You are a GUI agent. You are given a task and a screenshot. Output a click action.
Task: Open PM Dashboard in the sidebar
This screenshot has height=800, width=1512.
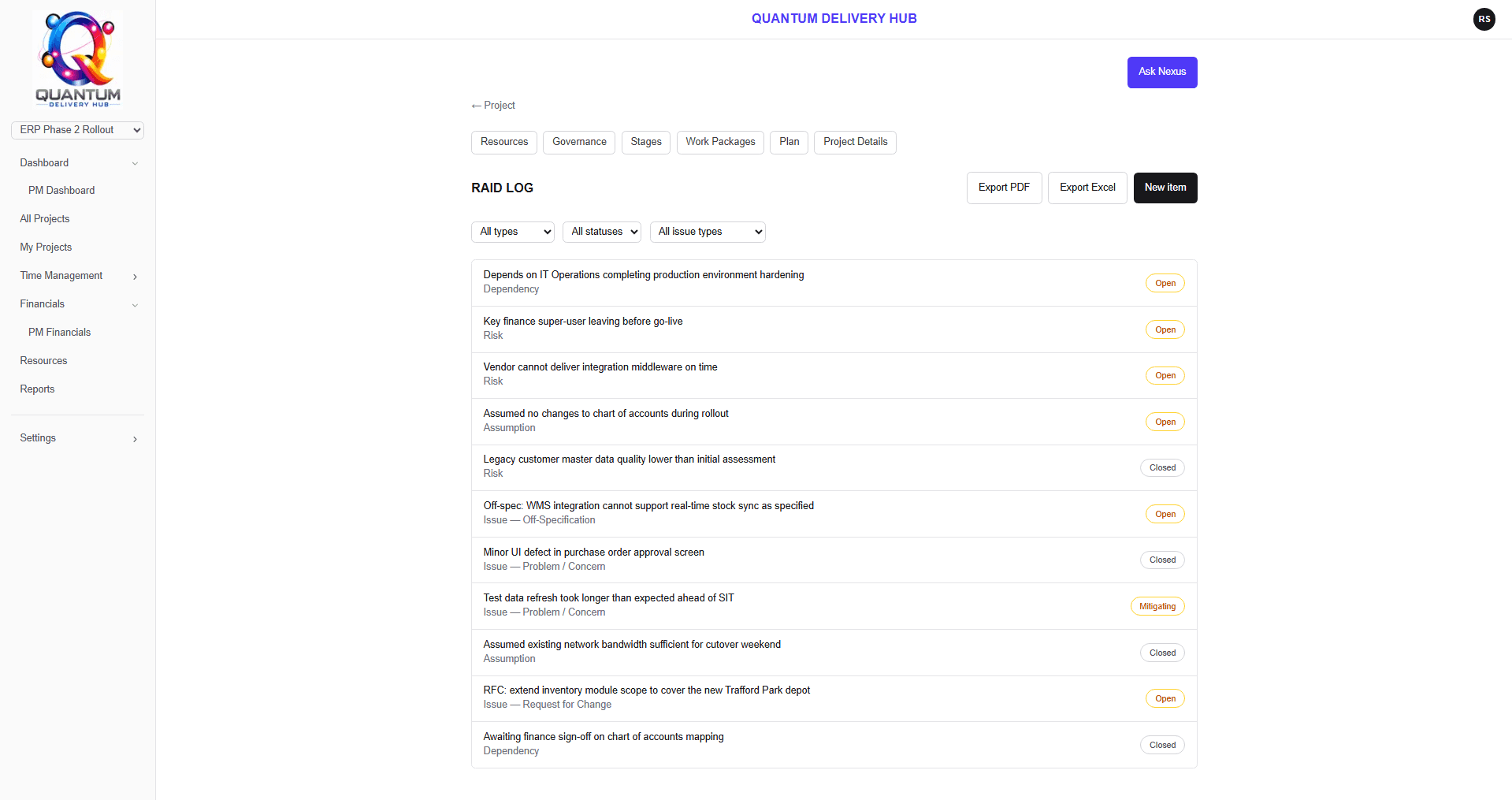(x=61, y=191)
